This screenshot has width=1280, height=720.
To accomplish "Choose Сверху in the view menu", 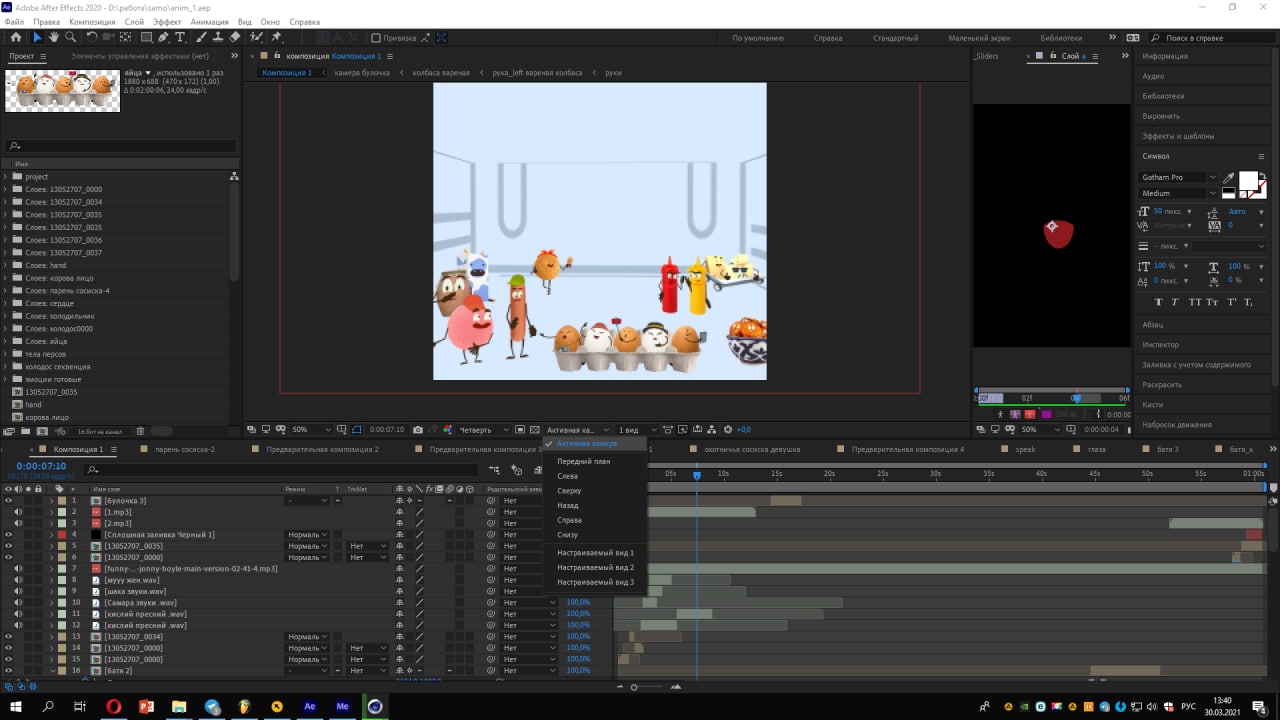I will [569, 491].
